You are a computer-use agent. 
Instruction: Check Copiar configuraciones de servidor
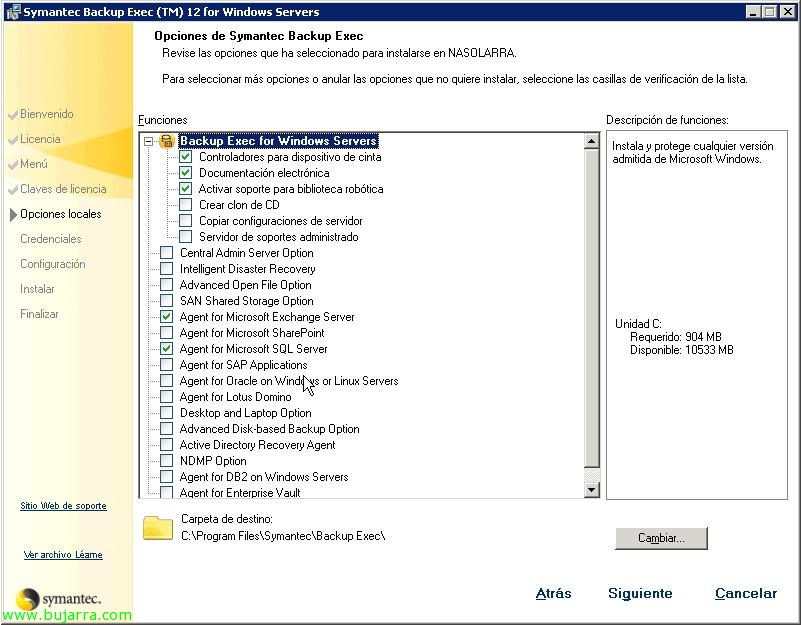tap(185, 221)
